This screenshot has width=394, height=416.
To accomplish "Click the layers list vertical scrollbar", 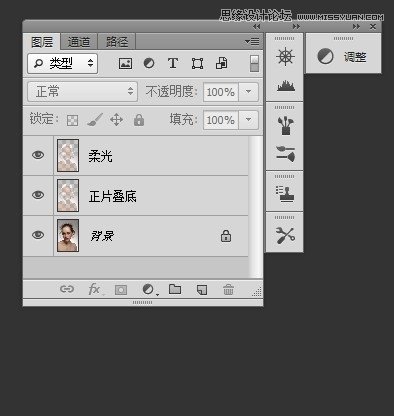I will [x=256, y=207].
